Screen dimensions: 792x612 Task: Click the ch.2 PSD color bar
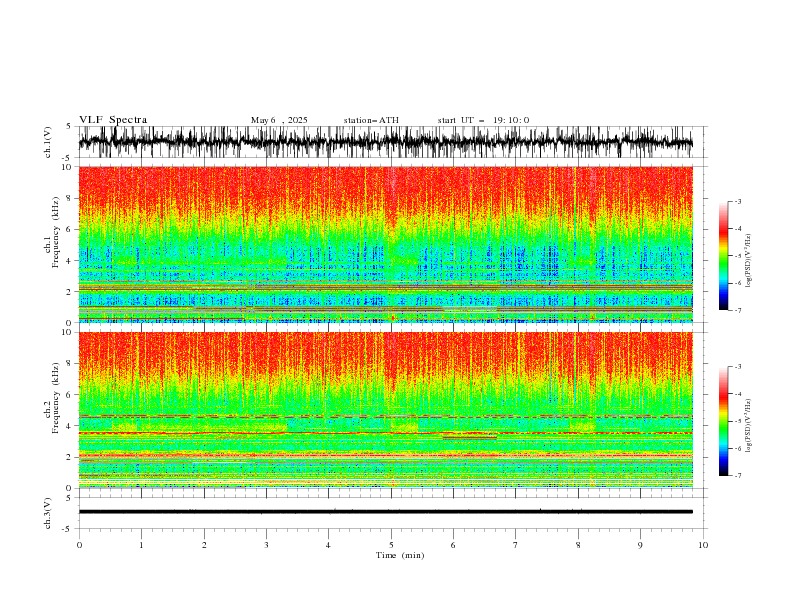pyautogui.click(x=724, y=421)
